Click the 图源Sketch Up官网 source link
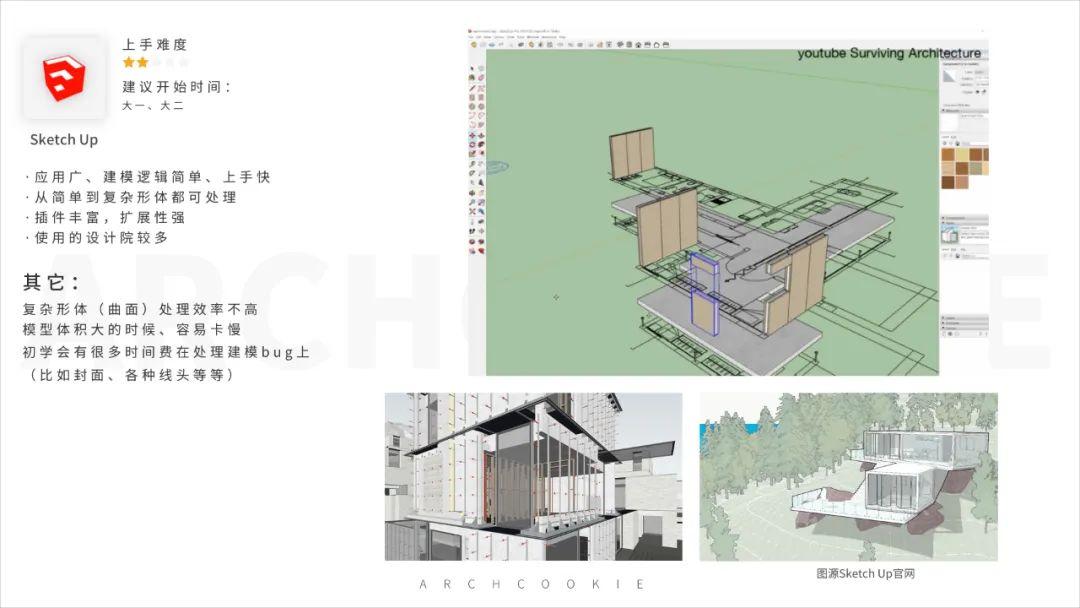1080x608 pixels. pyautogui.click(x=866, y=574)
